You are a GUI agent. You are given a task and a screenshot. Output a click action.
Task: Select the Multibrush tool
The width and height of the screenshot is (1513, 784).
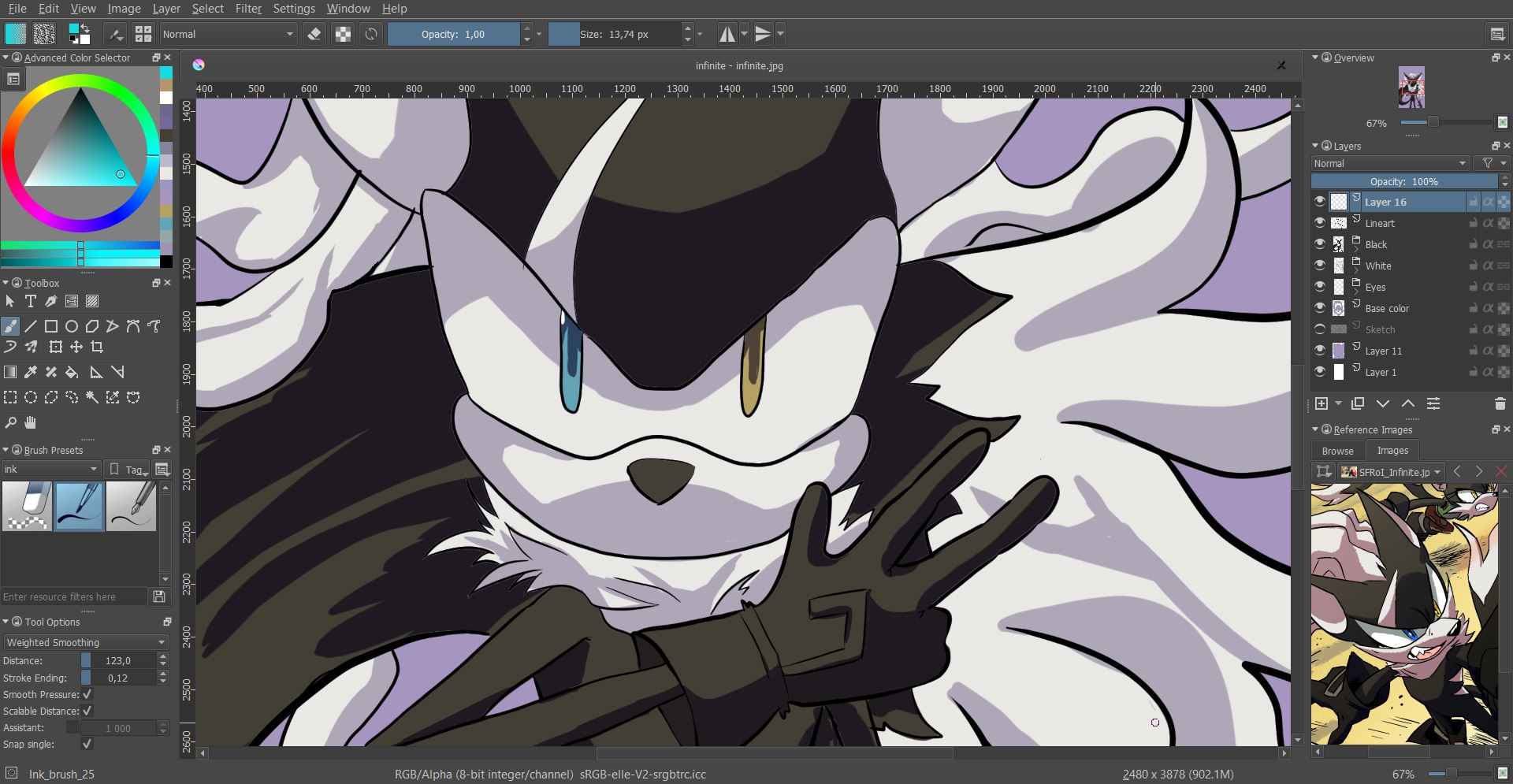pyautogui.click(x=31, y=347)
